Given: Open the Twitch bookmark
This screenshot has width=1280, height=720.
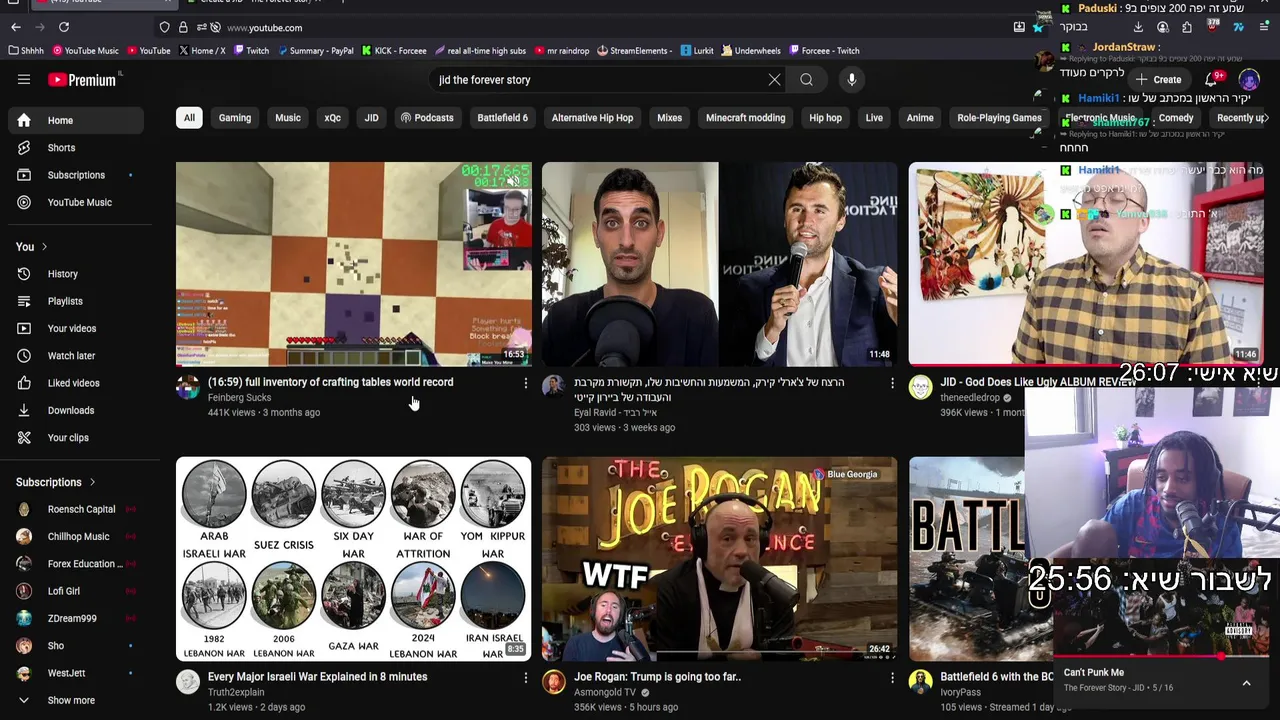Looking at the screenshot, I should click(251, 51).
